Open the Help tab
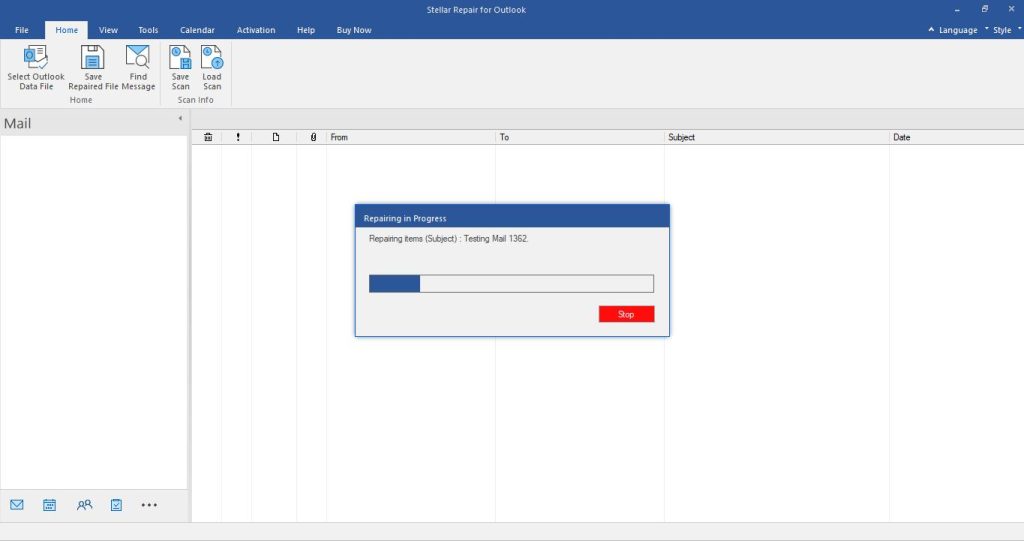Screen dimensions: 1024x541 [306, 30]
